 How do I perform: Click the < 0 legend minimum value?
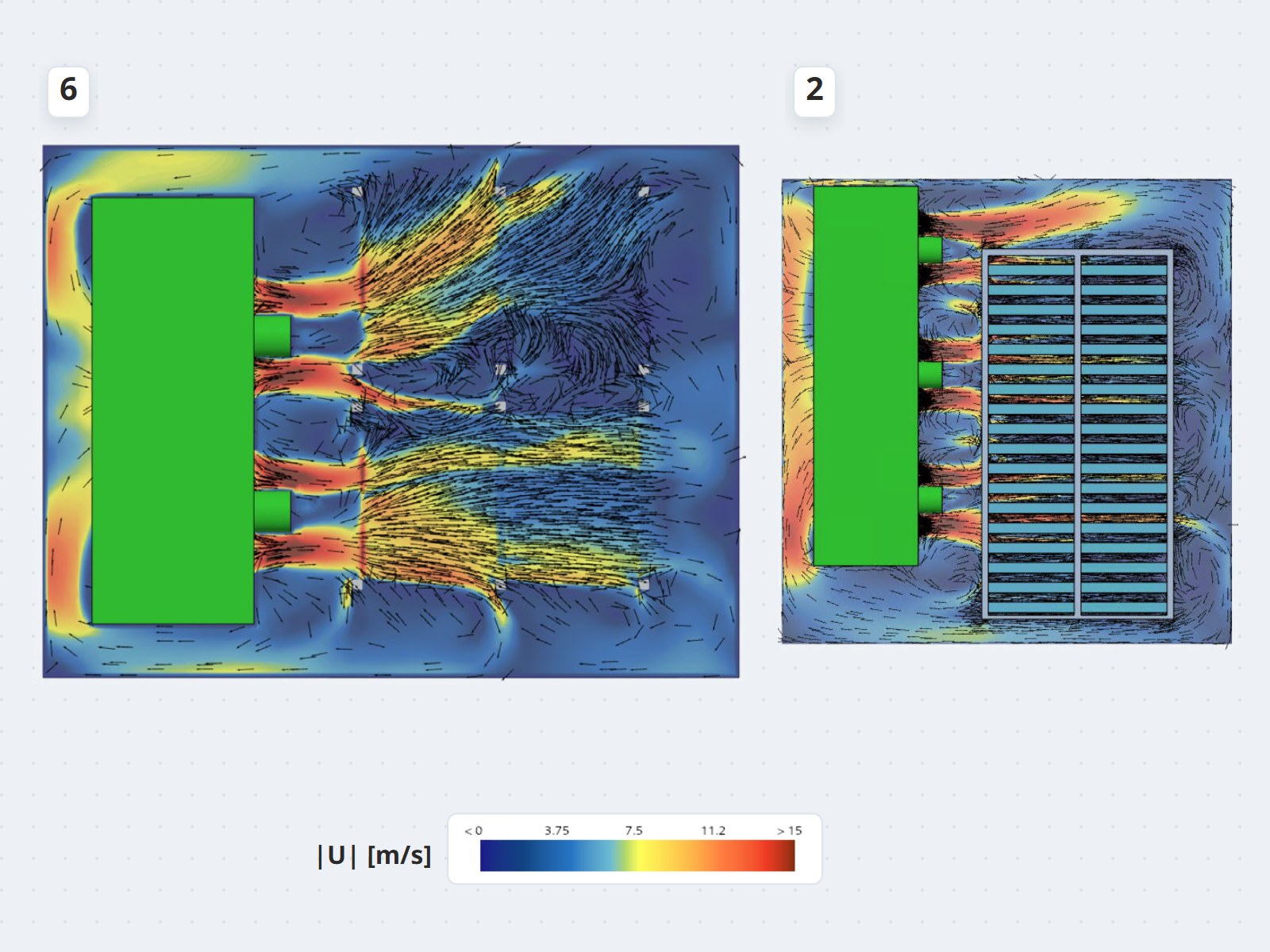tap(473, 831)
